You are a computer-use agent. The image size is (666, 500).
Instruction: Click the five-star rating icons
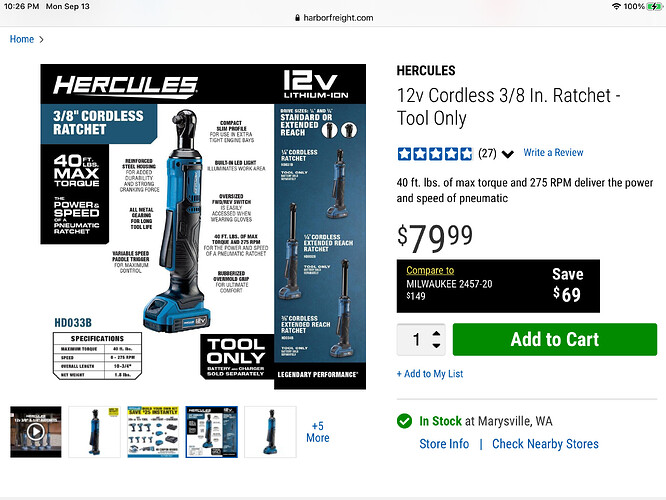pyautogui.click(x=435, y=153)
